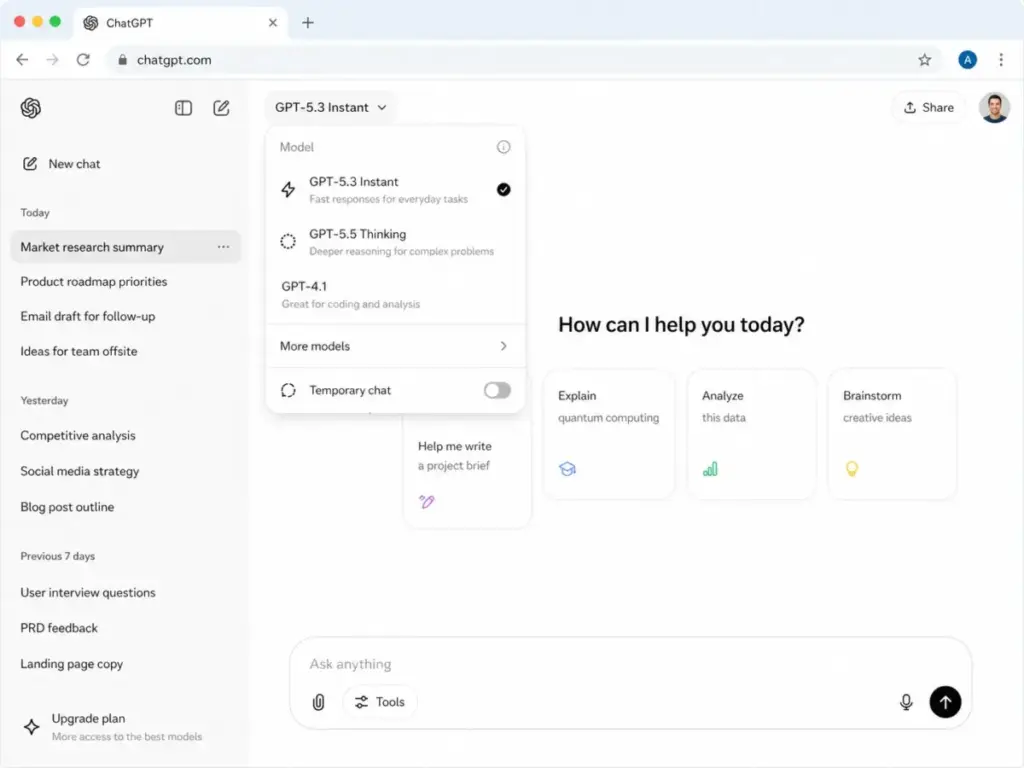Click the compose new chat pencil icon
The height and width of the screenshot is (768, 1024).
click(x=221, y=108)
